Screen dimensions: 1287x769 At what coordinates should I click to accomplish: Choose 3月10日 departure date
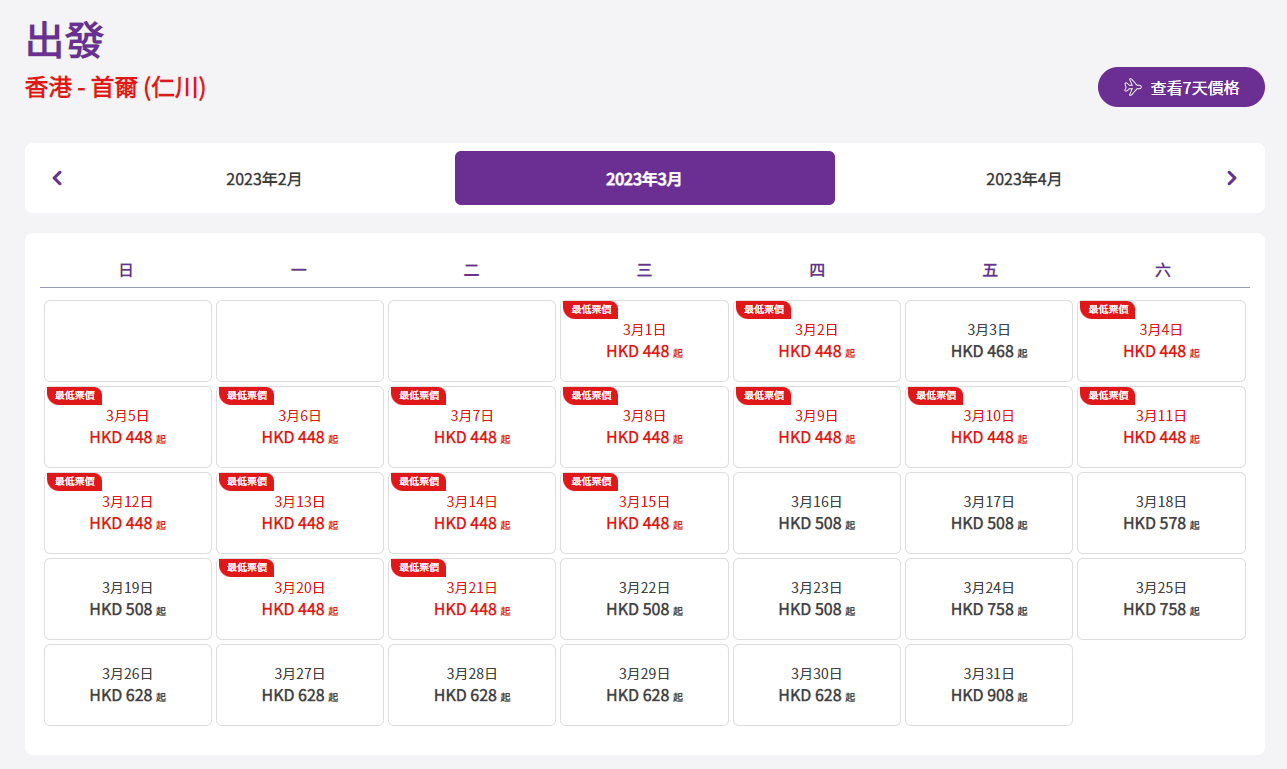pos(988,427)
